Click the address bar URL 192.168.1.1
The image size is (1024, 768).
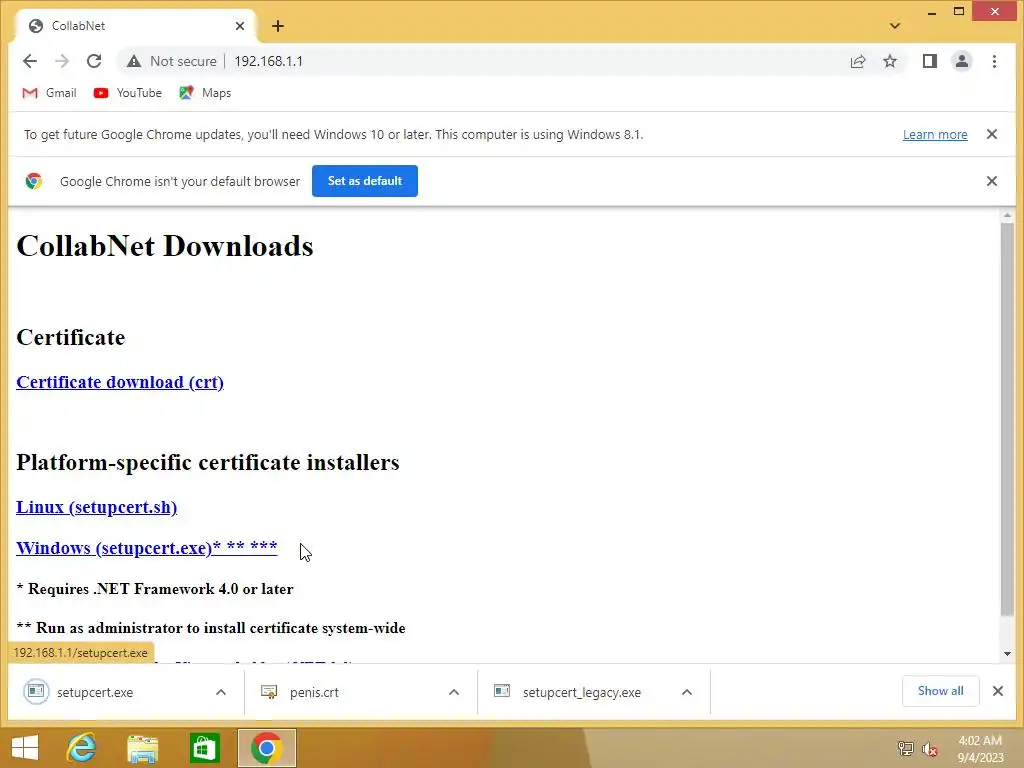coord(268,61)
